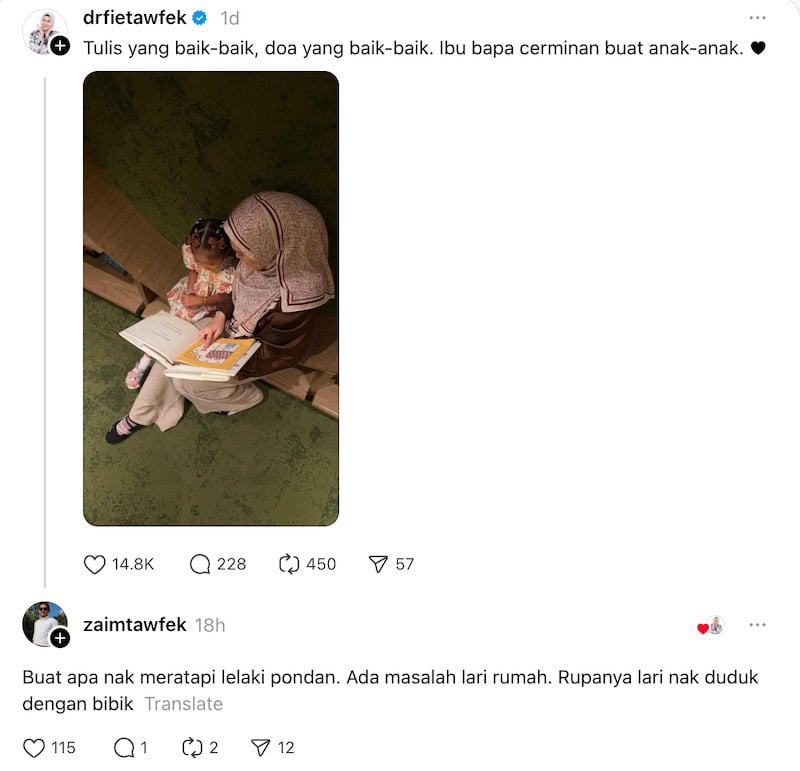Repost drfietawfek's post
Image resolution: width=800 pixels, height=771 pixels.
click(289, 564)
